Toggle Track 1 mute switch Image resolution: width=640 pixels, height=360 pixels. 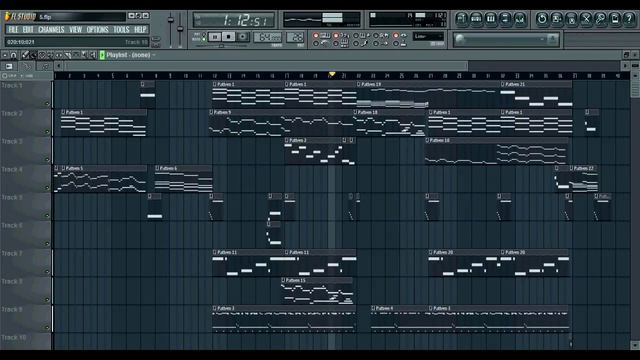click(x=47, y=104)
